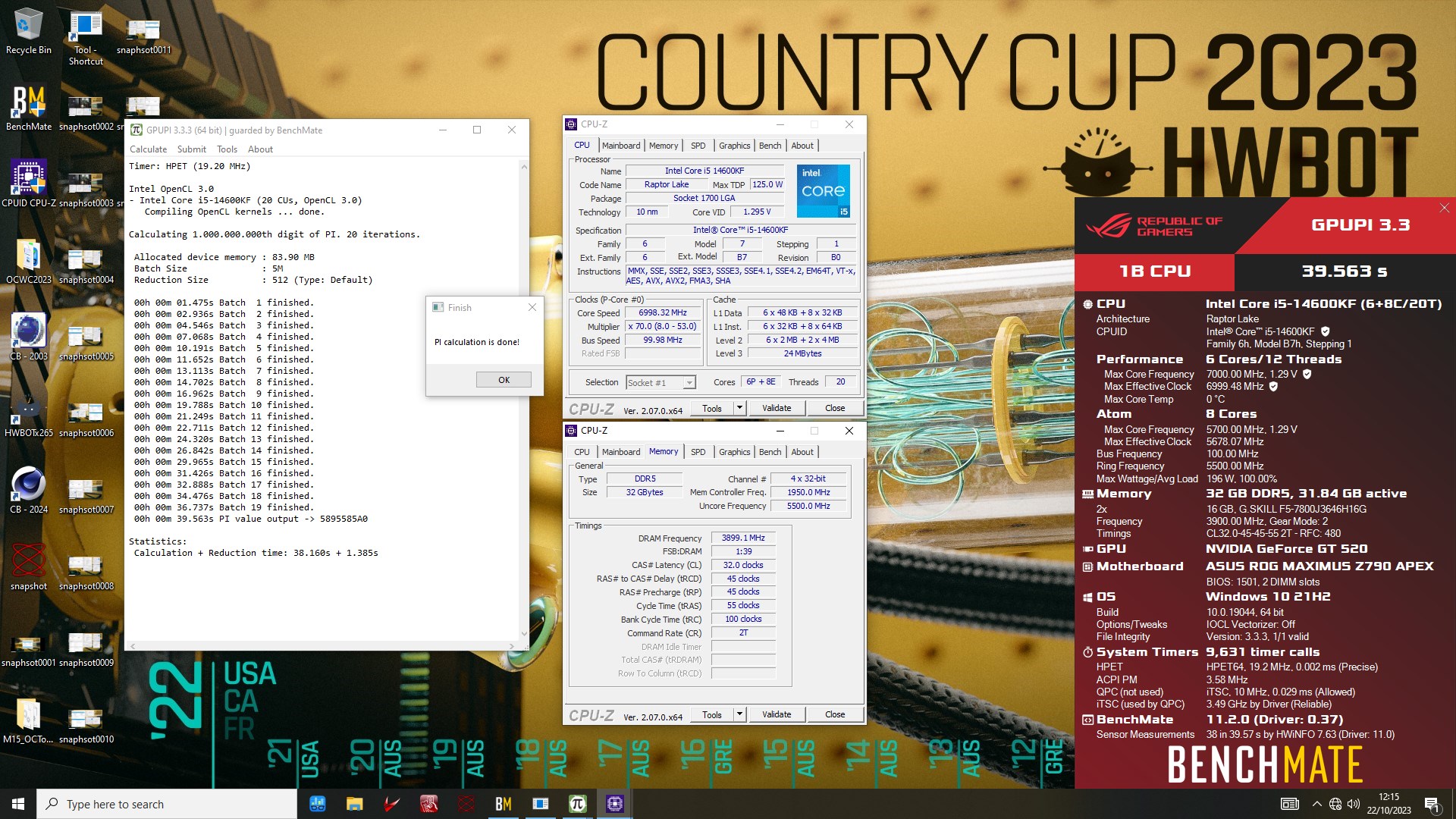Close the BenchMate result panel

click(x=1444, y=208)
